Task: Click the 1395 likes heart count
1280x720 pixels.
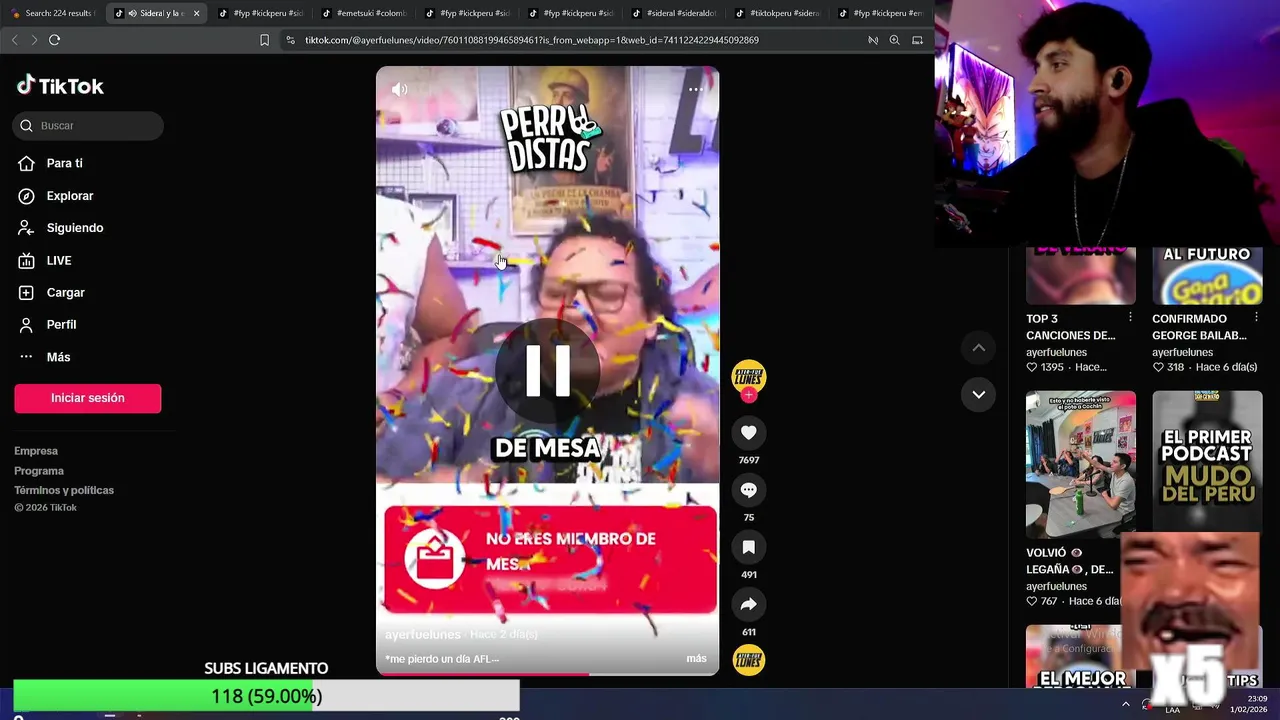Action: click(x=1045, y=367)
